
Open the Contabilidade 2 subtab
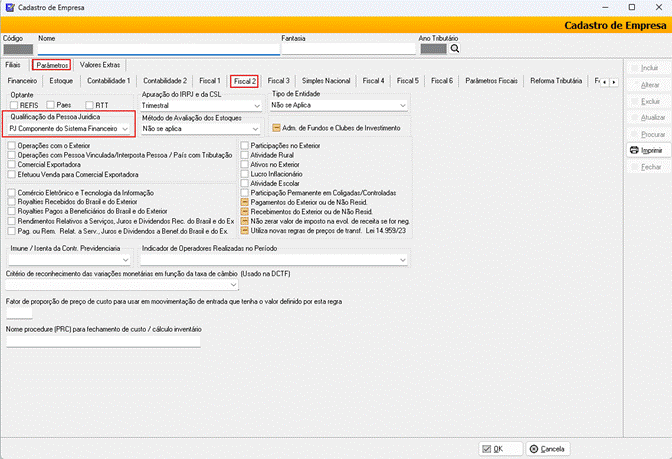[165, 81]
